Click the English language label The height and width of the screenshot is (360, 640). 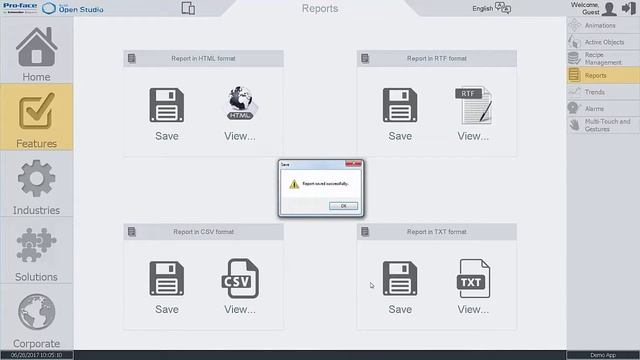pos(482,9)
